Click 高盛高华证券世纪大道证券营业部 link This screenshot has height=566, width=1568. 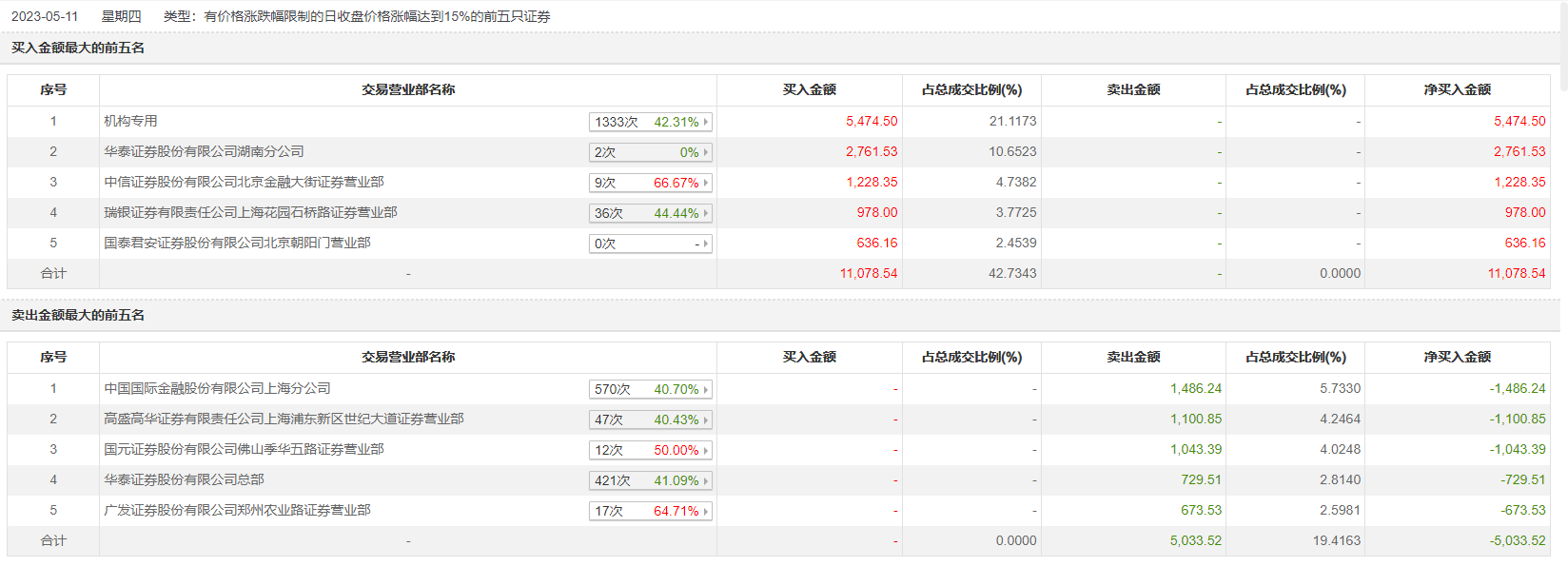point(284,420)
